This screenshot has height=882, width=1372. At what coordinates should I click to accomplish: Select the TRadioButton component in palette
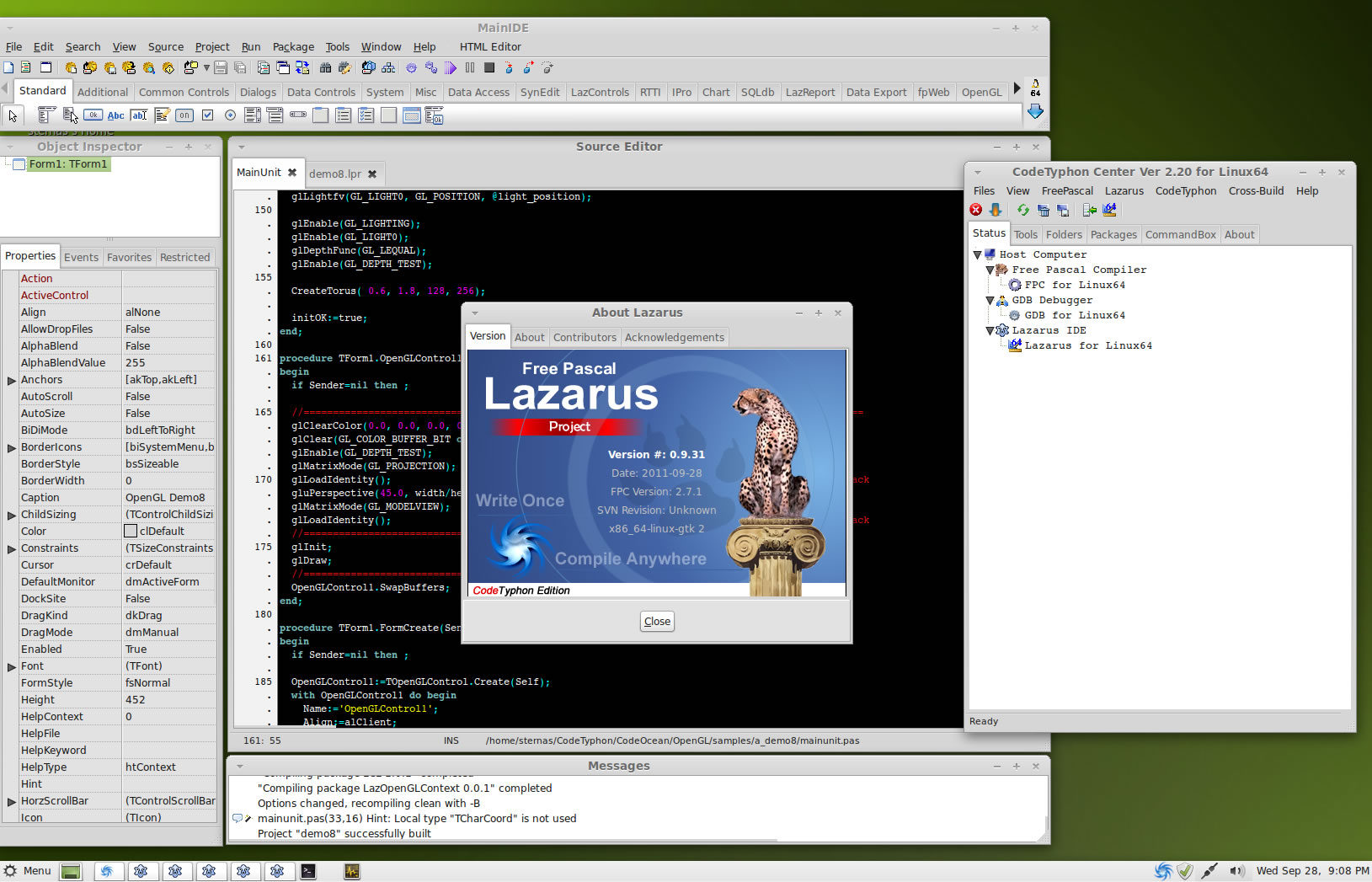pos(230,115)
